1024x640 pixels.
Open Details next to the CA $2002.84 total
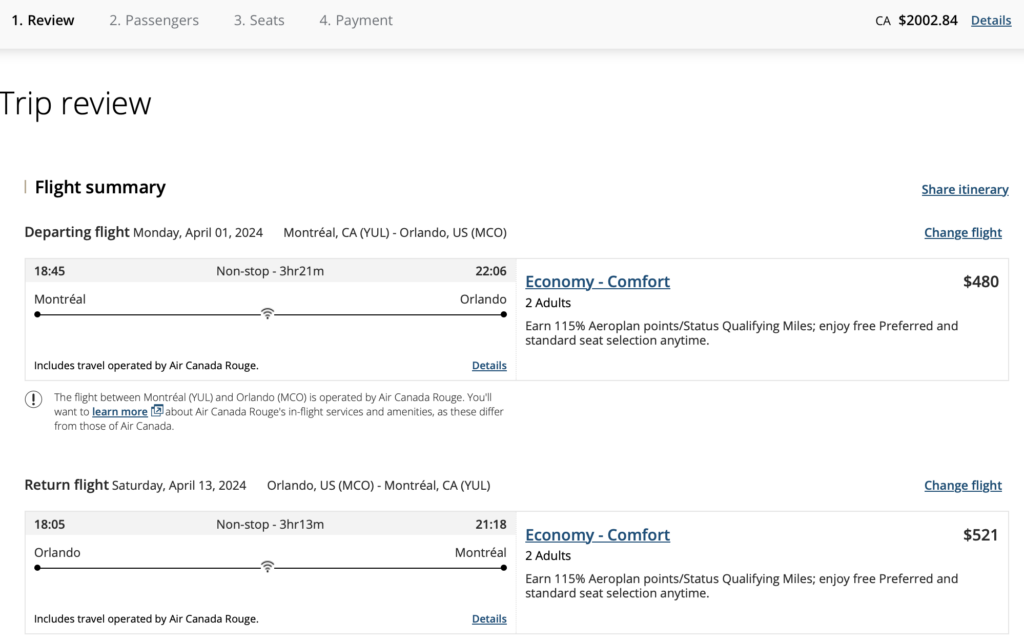[990, 20]
